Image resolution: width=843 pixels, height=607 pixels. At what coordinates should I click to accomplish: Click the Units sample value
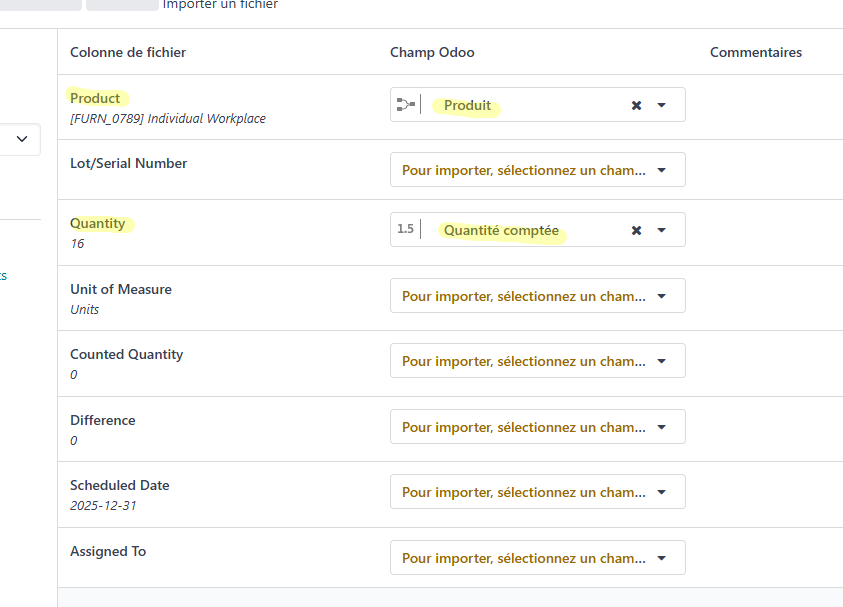[84, 310]
